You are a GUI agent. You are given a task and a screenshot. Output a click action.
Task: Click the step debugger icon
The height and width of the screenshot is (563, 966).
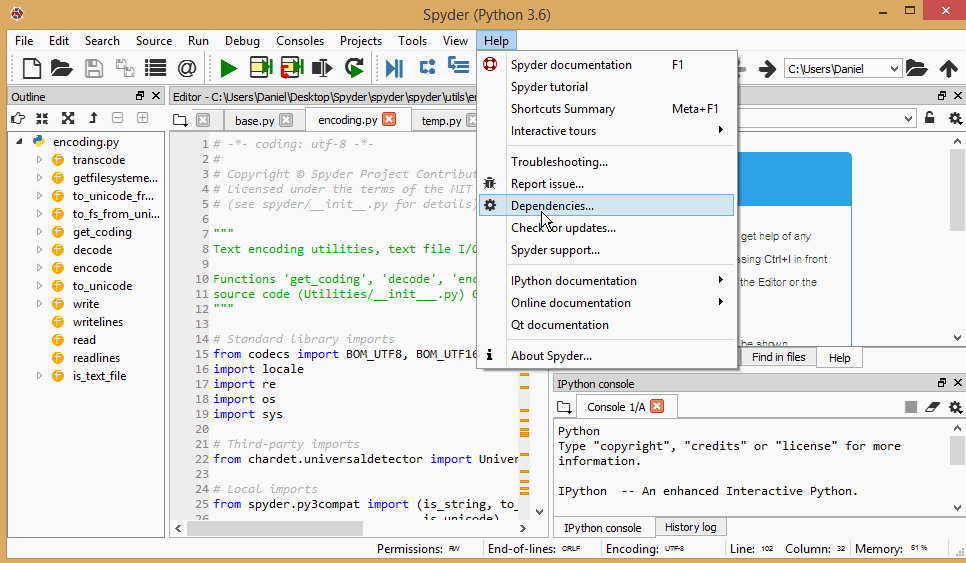coord(428,67)
